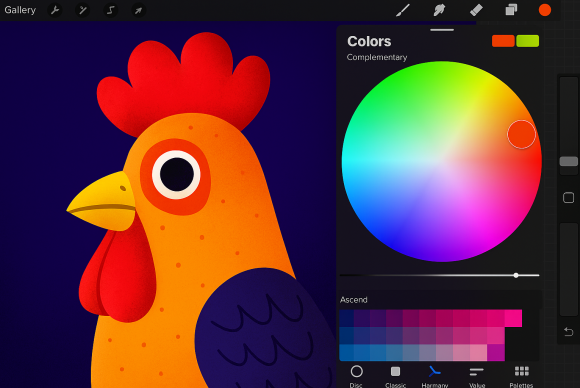Adjust the brightness slider knob
This screenshot has height=388, width=580.
(516, 275)
